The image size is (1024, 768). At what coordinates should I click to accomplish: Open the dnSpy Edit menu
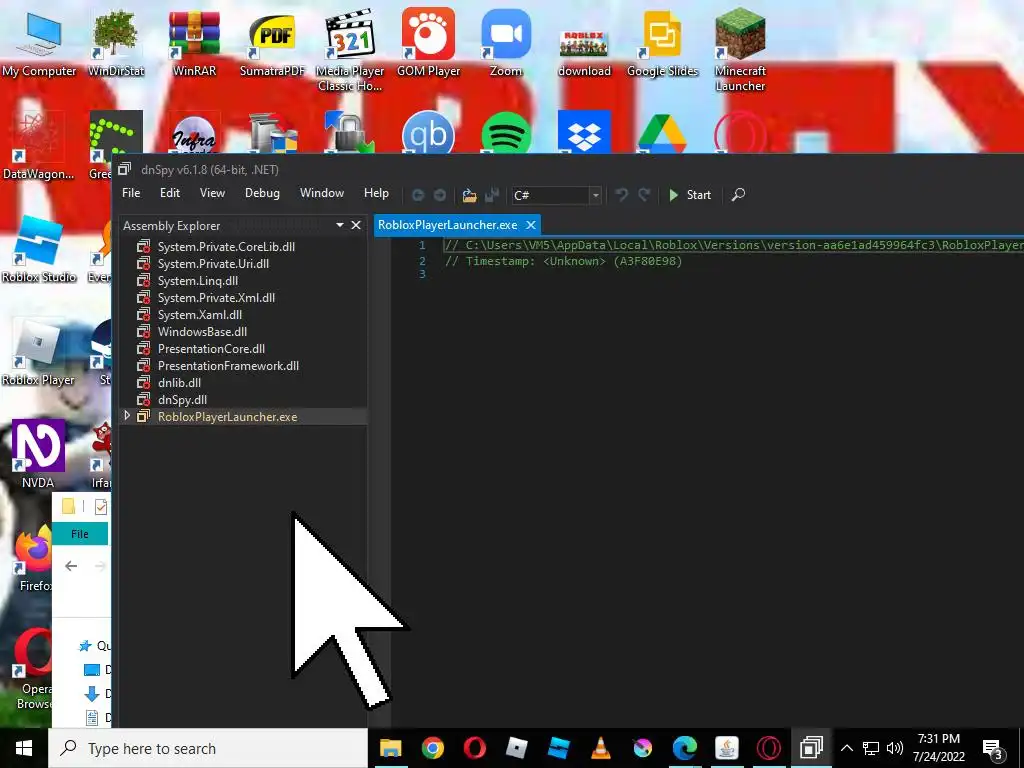[170, 193]
